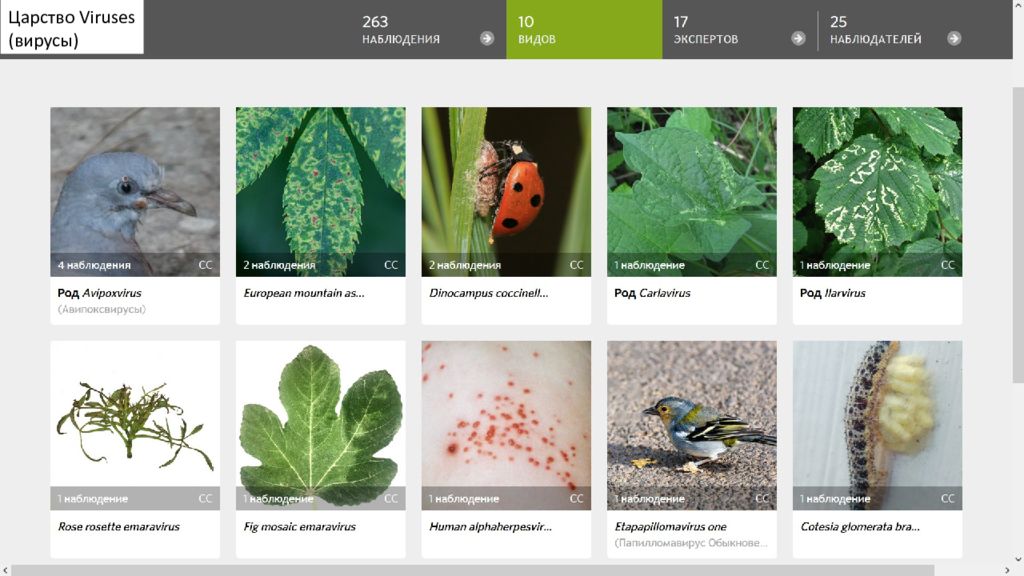Click the European mountain ash leaf thumbnail
Image resolution: width=1024 pixels, height=576 pixels.
coord(321,192)
